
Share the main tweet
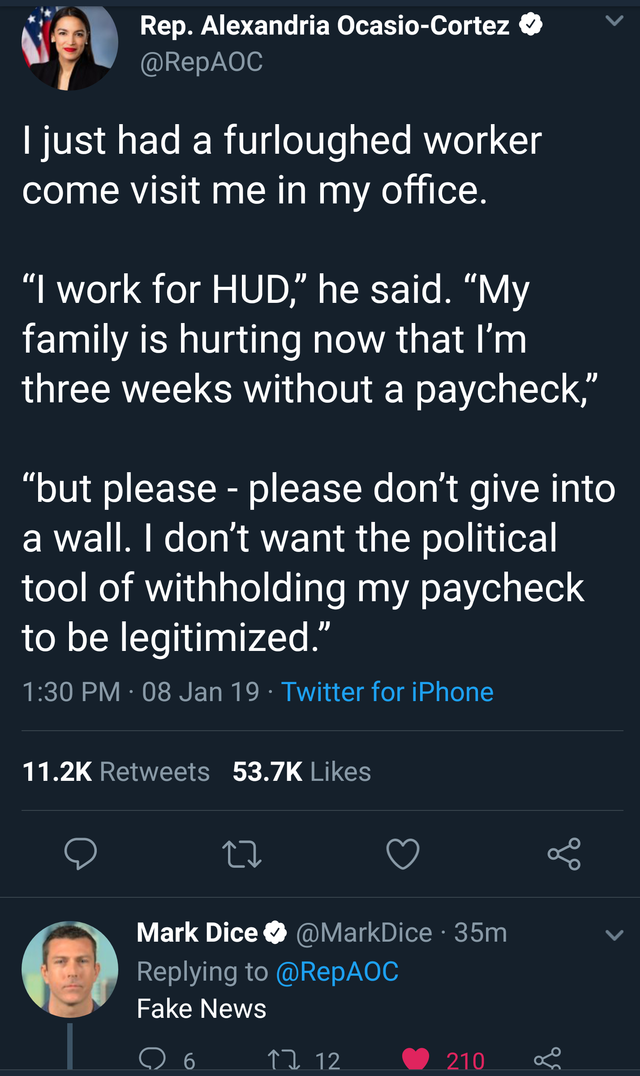pyautogui.click(x=564, y=853)
